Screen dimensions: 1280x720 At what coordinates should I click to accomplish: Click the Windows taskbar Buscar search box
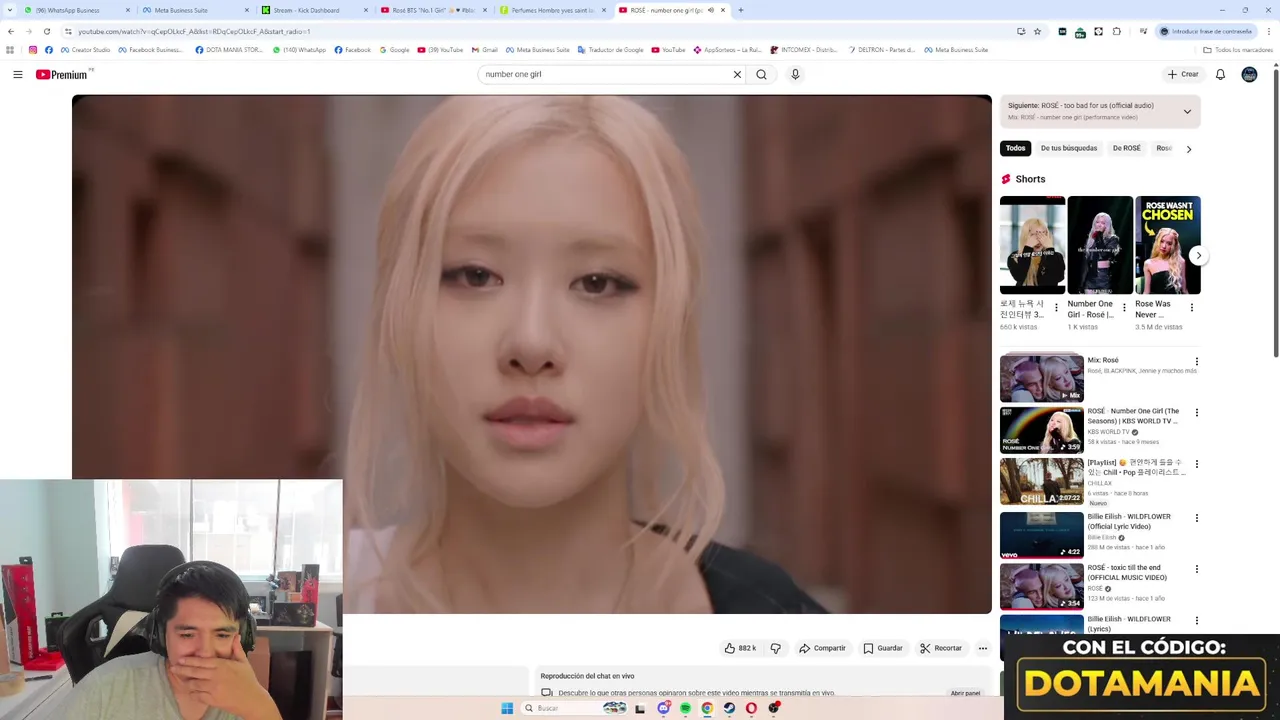point(575,708)
